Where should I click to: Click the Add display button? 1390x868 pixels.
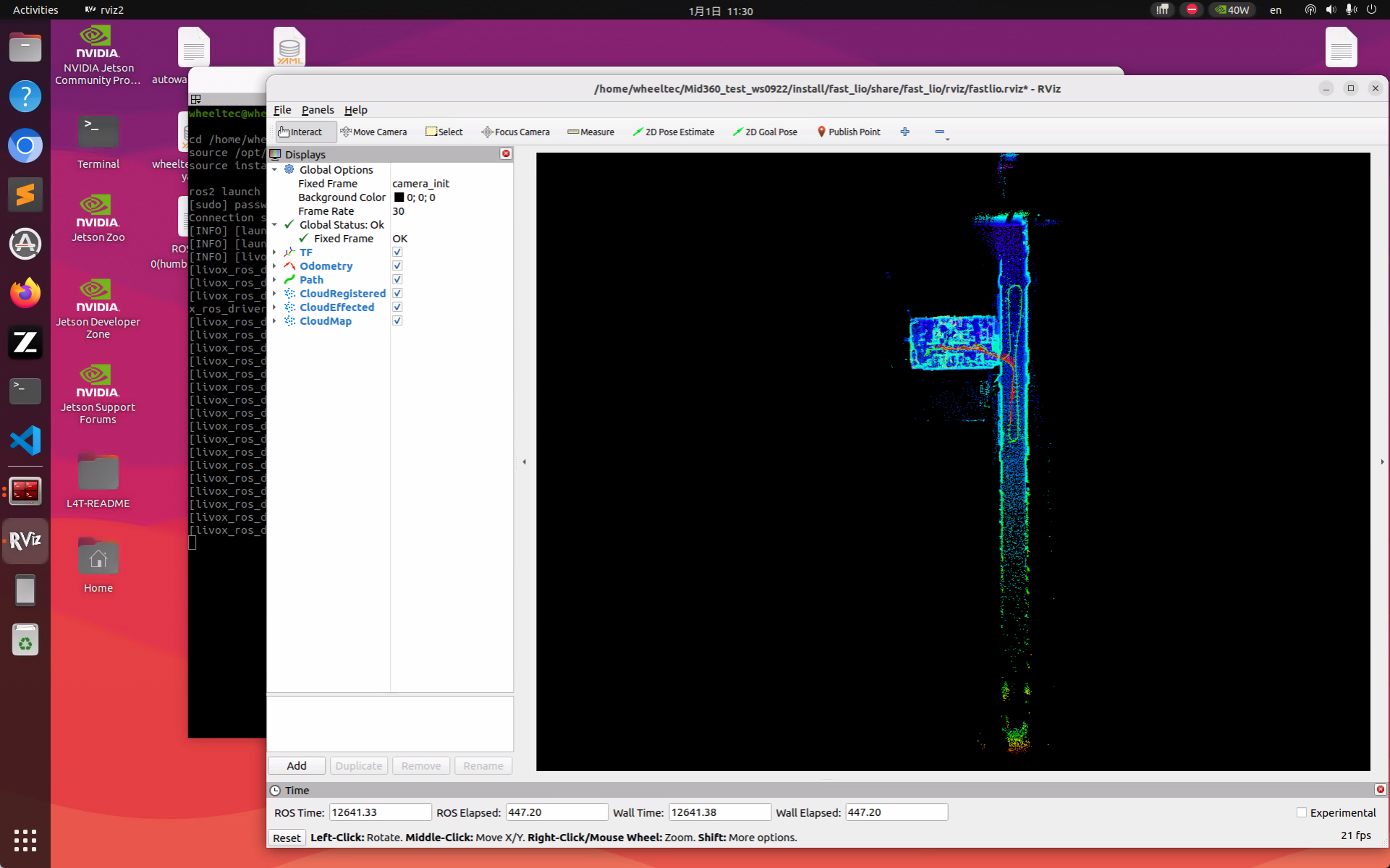[297, 765]
